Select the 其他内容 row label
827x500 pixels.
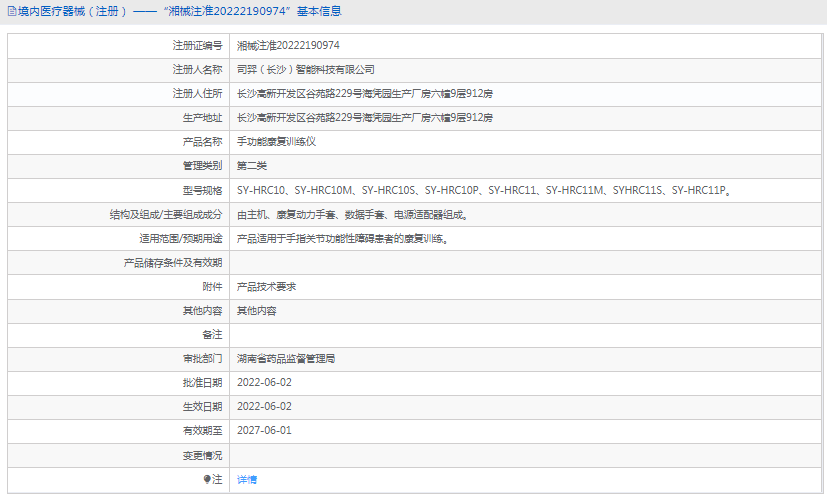click(x=203, y=311)
